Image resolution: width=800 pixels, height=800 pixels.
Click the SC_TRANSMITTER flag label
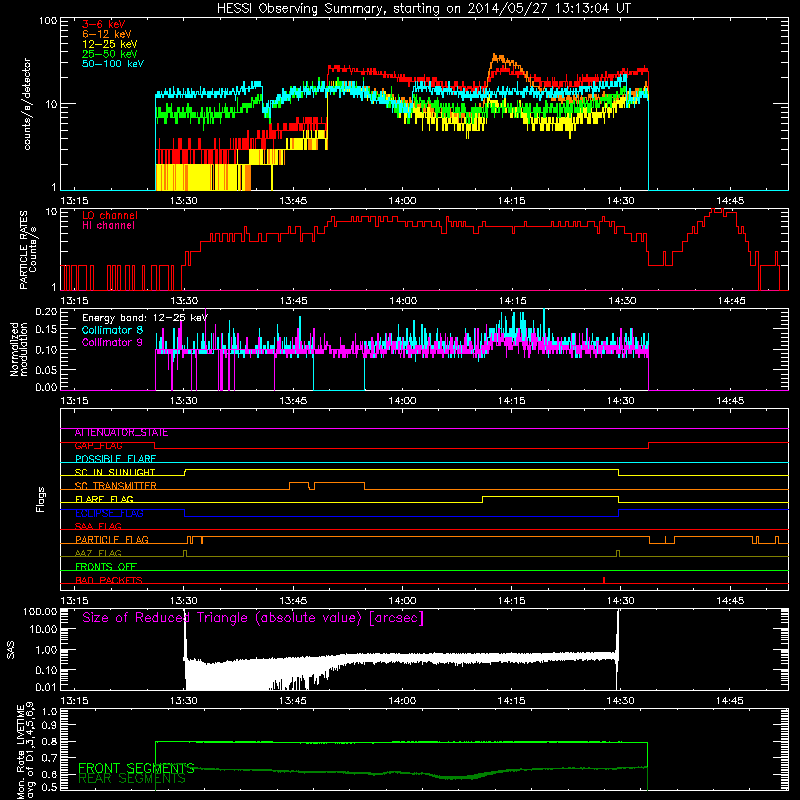click(x=115, y=486)
